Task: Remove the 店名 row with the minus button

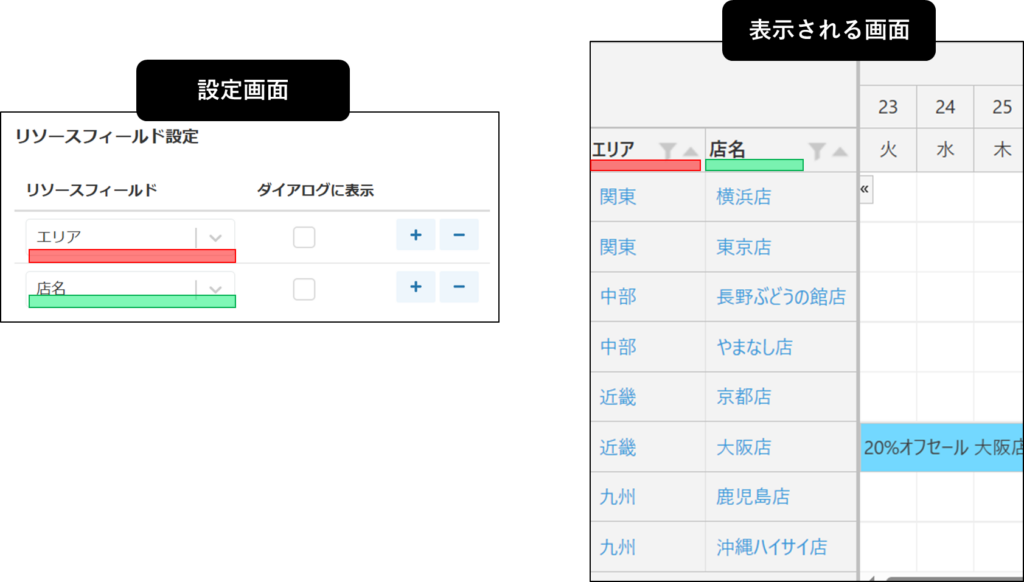Action: [x=459, y=287]
